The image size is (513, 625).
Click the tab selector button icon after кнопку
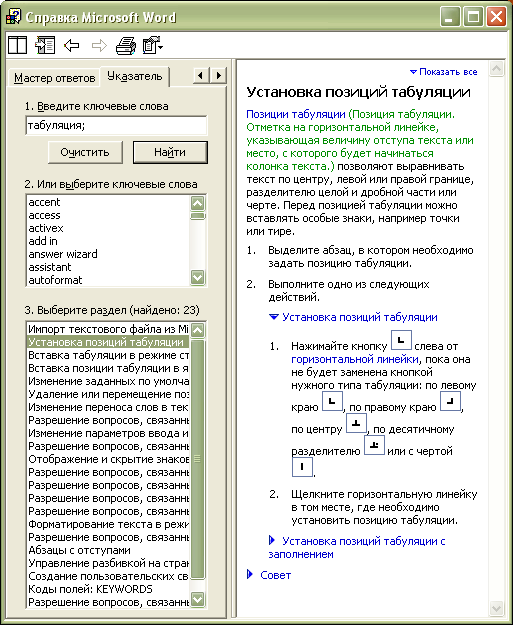click(401, 340)
